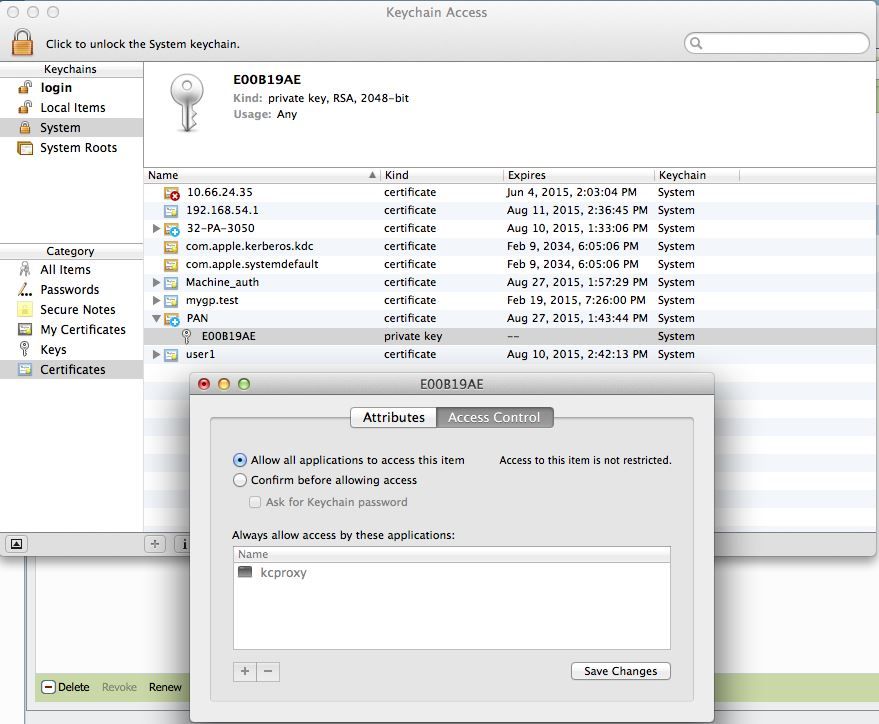
Task: Click the Keys category key icon
Action: [24, 349]
